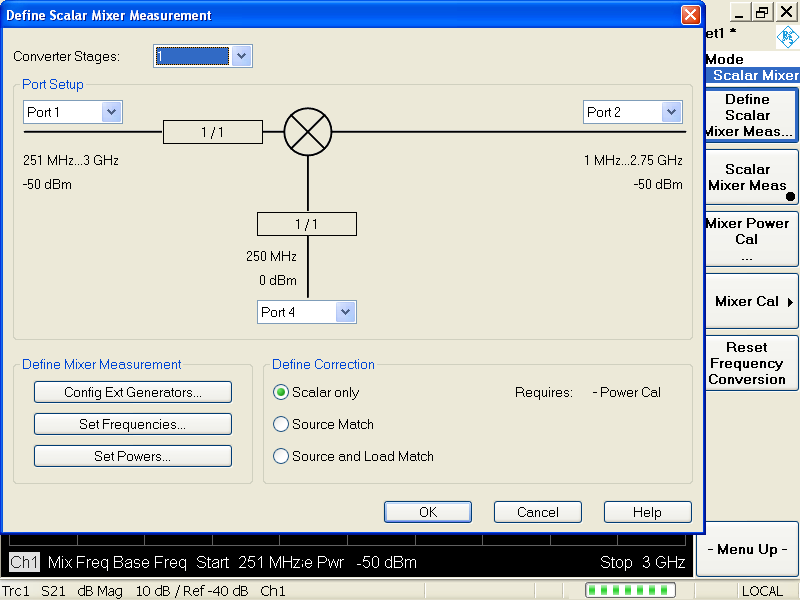This screenshot has height=600, width=800.
Task: Open Set Frequencies dialog
Action: (x=133, y=425)
